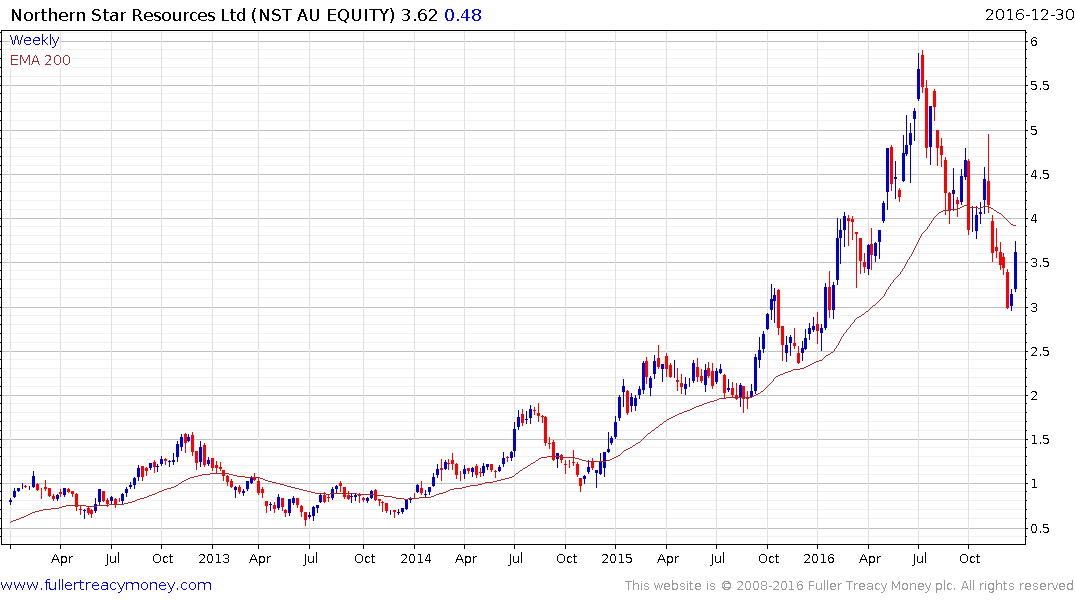
Task: Click the Oct label just before 2014
Action: click(x=365, y=558)
